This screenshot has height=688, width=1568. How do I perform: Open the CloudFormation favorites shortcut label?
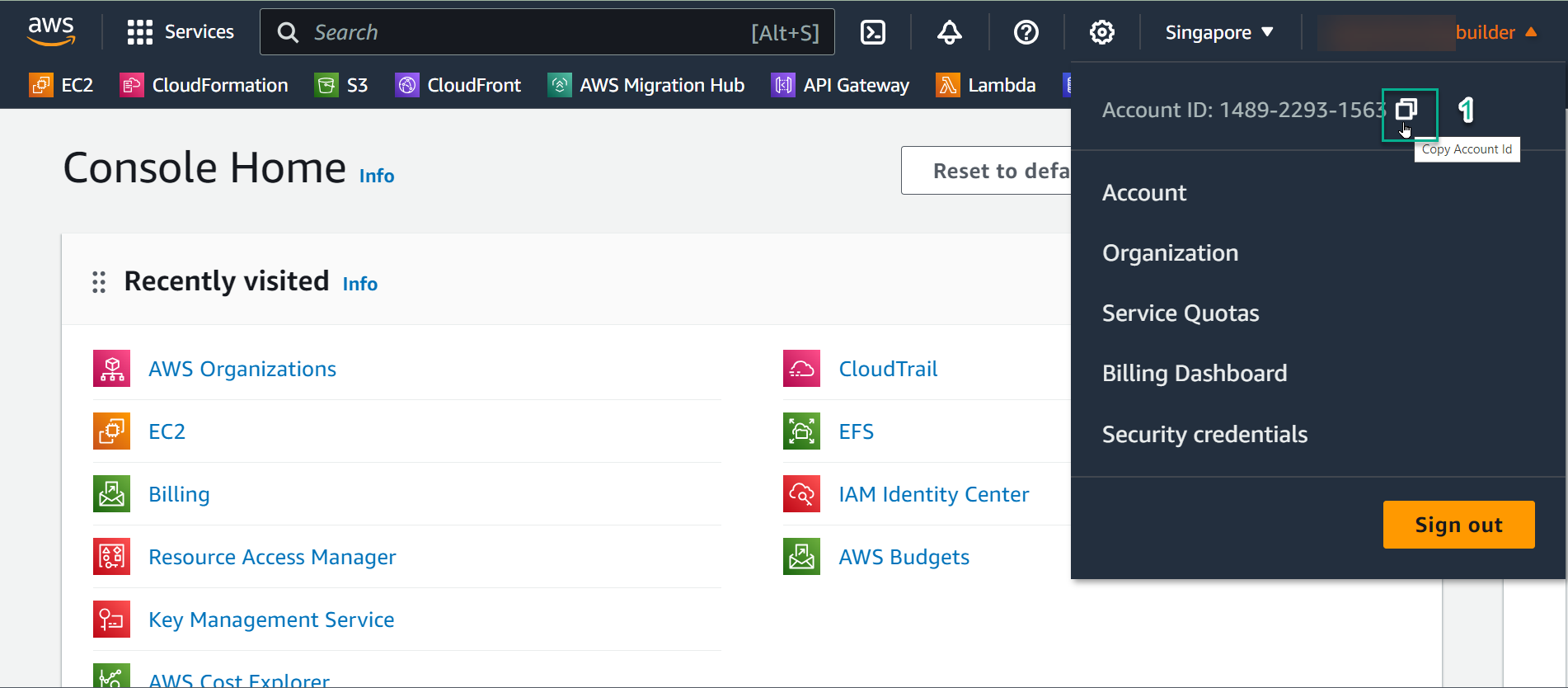(220, 85)
